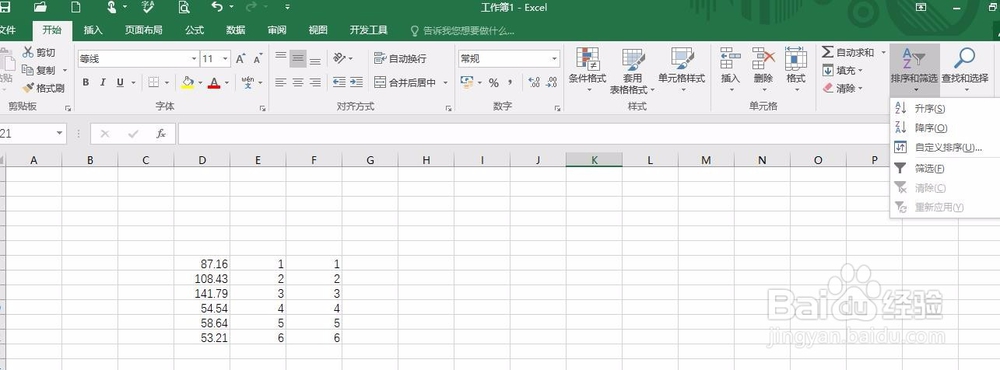Select column D header
The height and width of the screenshot is (370, 1000).
click(202, 160)
